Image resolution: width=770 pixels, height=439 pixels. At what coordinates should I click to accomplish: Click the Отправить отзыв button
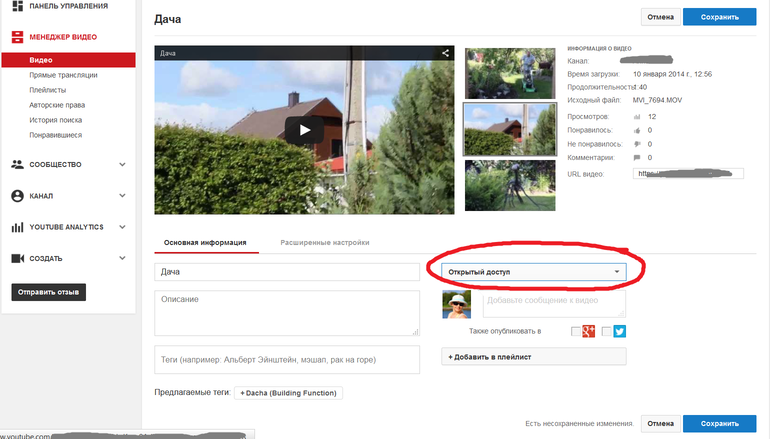click(49, 292)
